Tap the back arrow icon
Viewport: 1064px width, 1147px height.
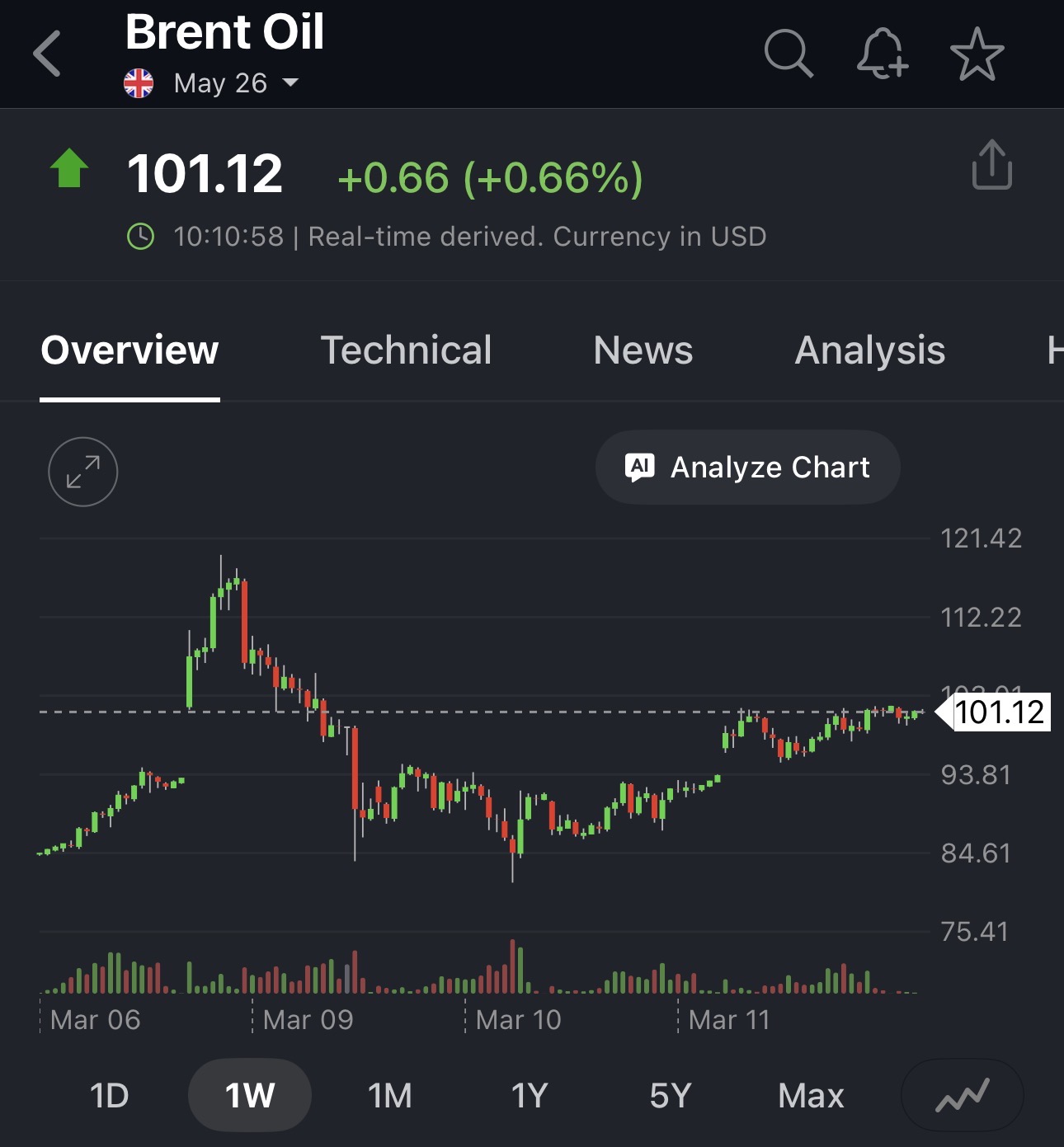[48, 54]
